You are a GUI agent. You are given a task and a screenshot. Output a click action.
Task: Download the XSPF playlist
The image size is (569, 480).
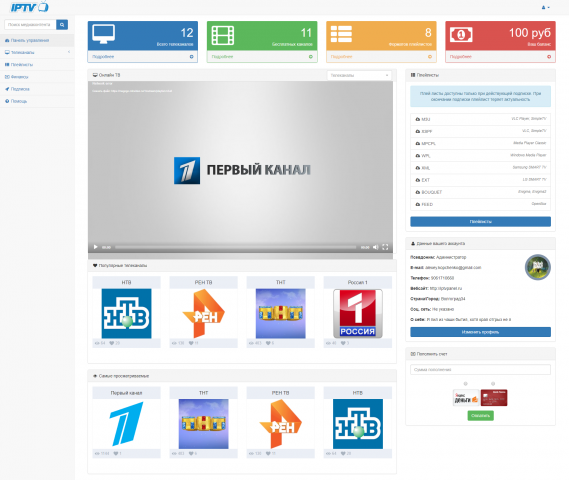click(480, 131)
